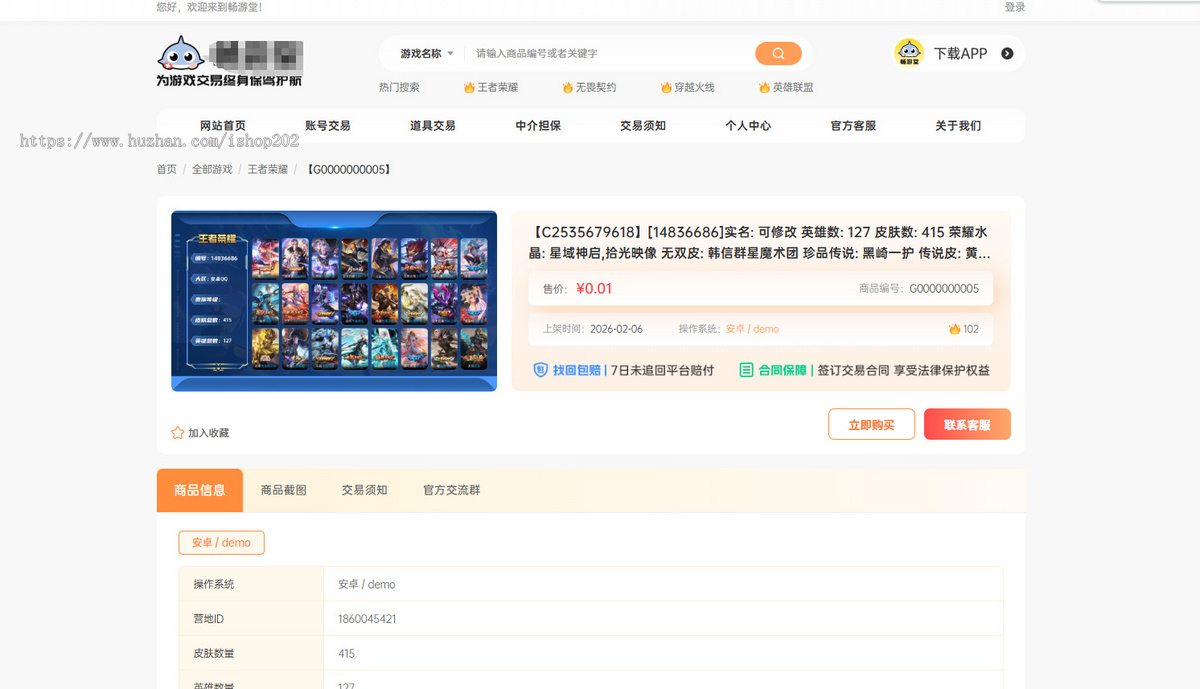Switch to the 官方交流群 tab
This screenshot has width=1200, height=689.
tap(451, 490)
